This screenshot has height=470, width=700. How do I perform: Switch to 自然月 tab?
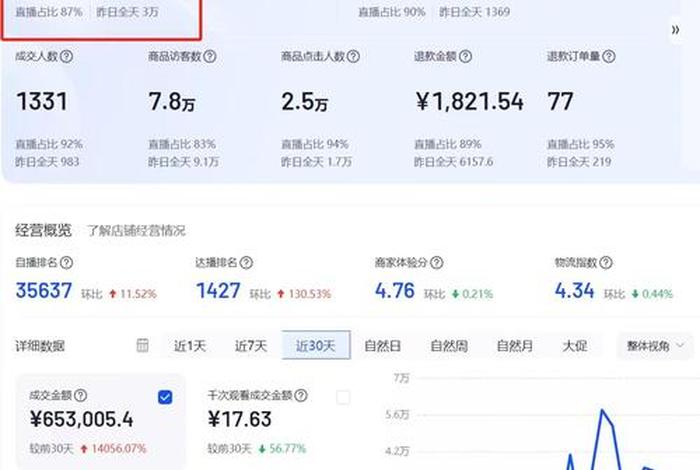click(x=515, y=345)
